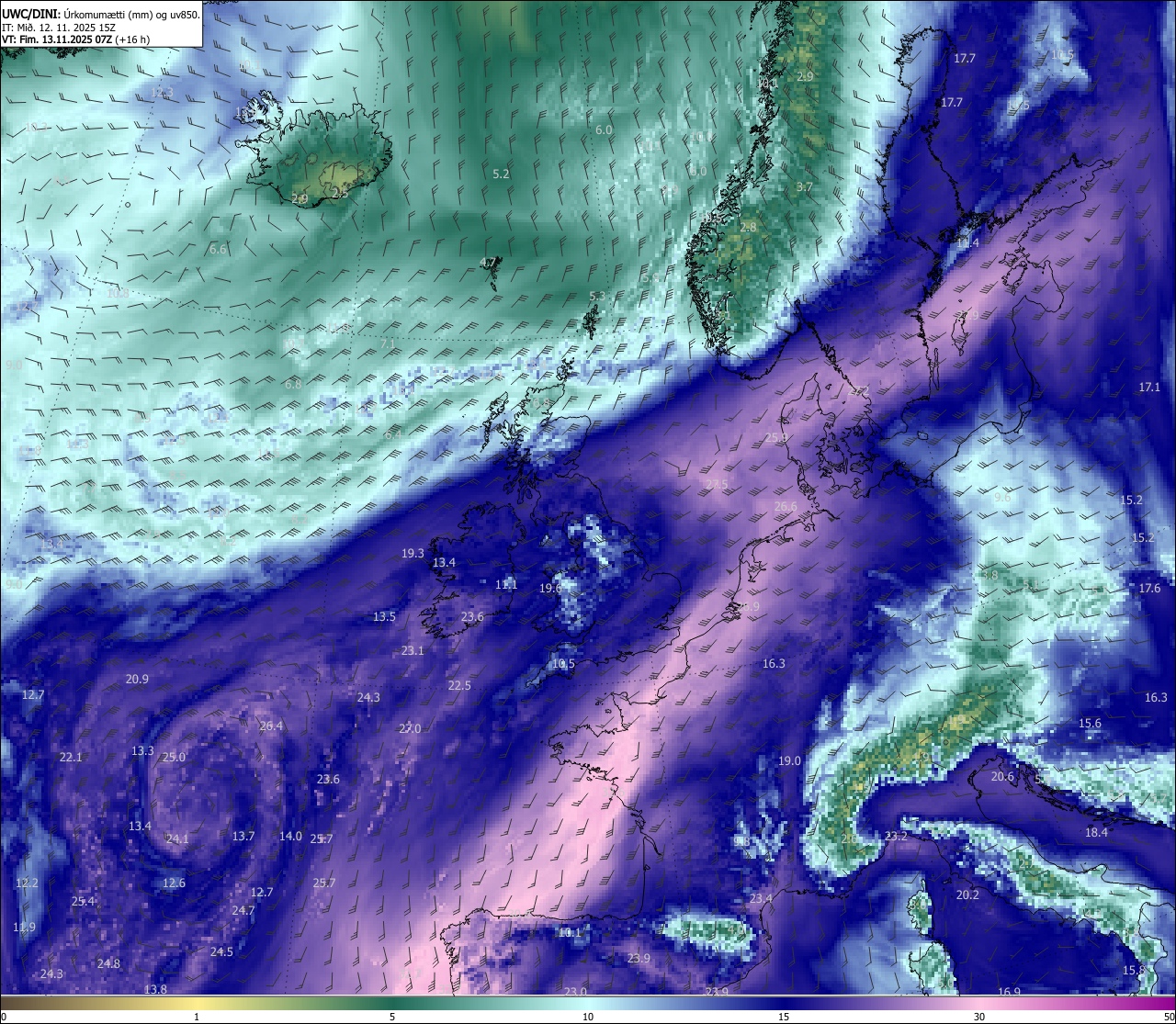The height and width of the screenshot is (1024, 1176).
Task: Click the title 'UWC/DINI: Úrkomumætti (mm) og uv850.'
Action: coord(101,15)
